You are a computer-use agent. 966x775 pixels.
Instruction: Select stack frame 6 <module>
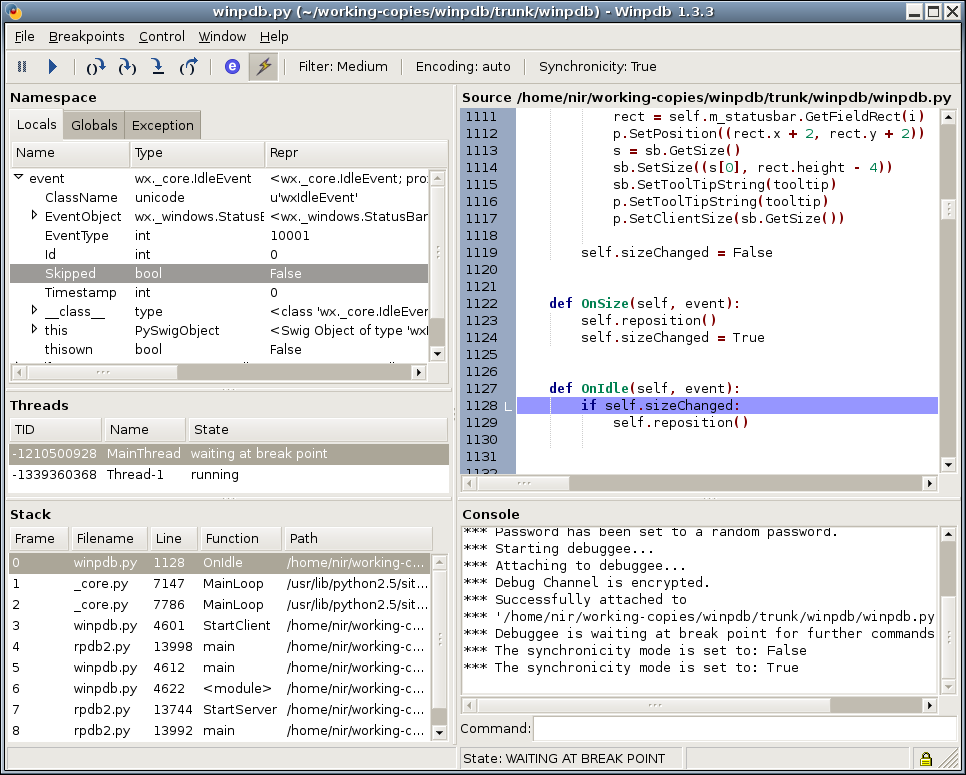point(219,689)
